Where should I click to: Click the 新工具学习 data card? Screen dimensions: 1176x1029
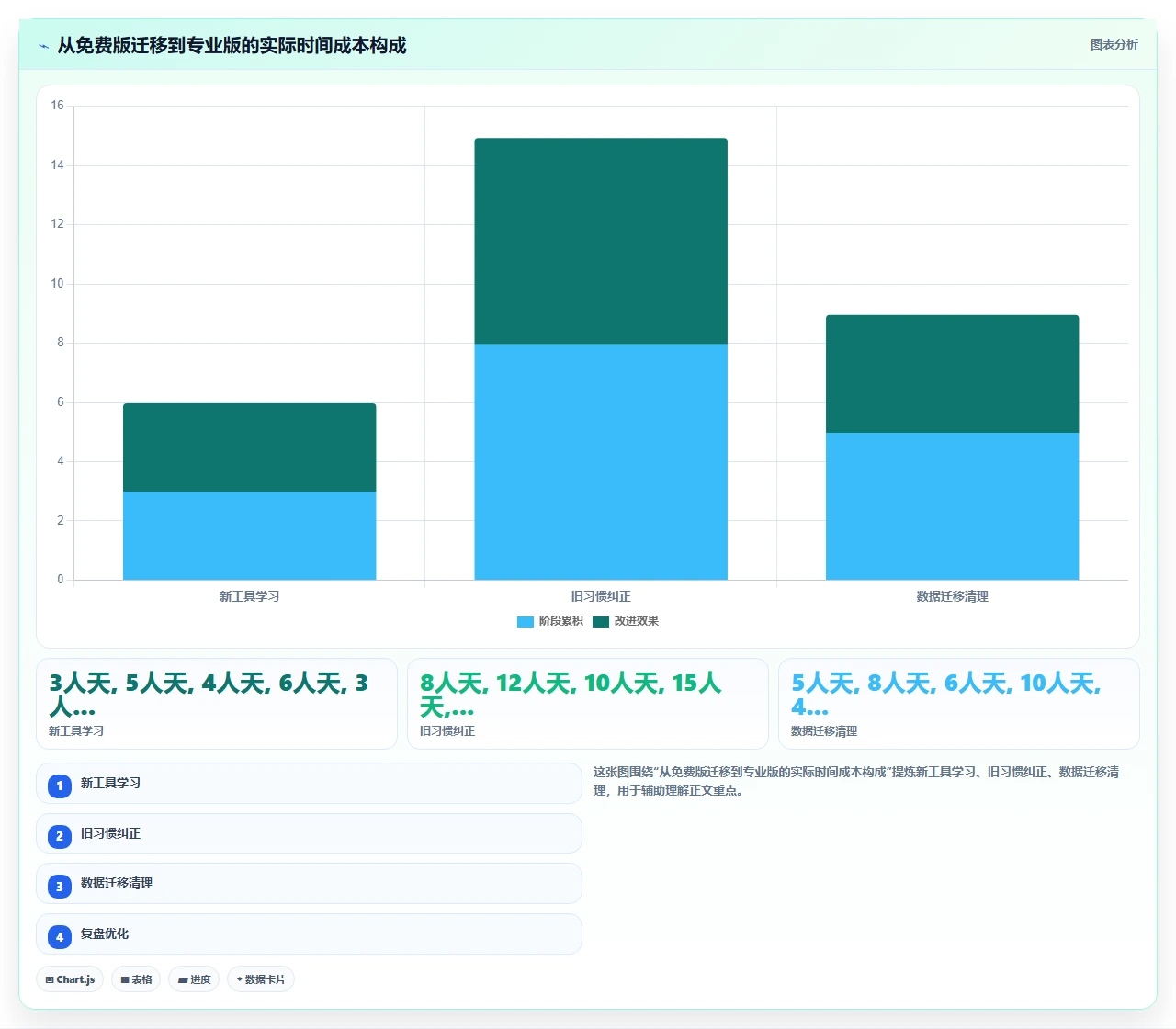217,704
